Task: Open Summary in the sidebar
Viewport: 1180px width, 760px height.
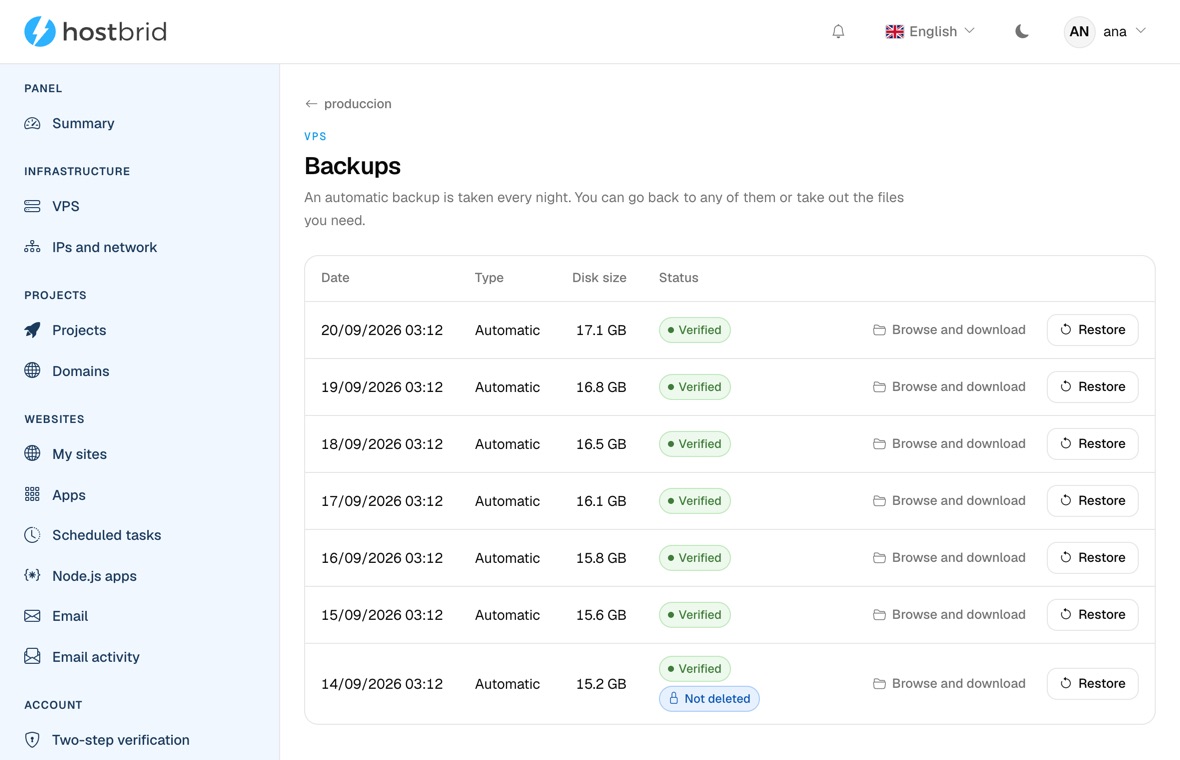Action: [x=83, y=123]
